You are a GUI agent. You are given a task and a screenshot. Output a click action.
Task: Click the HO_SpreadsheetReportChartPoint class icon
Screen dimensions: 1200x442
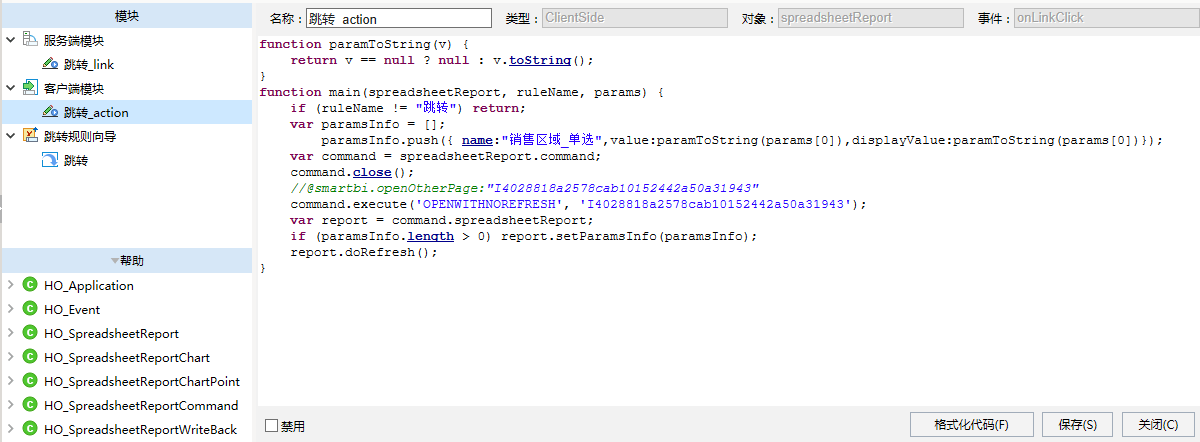(29, 381)
